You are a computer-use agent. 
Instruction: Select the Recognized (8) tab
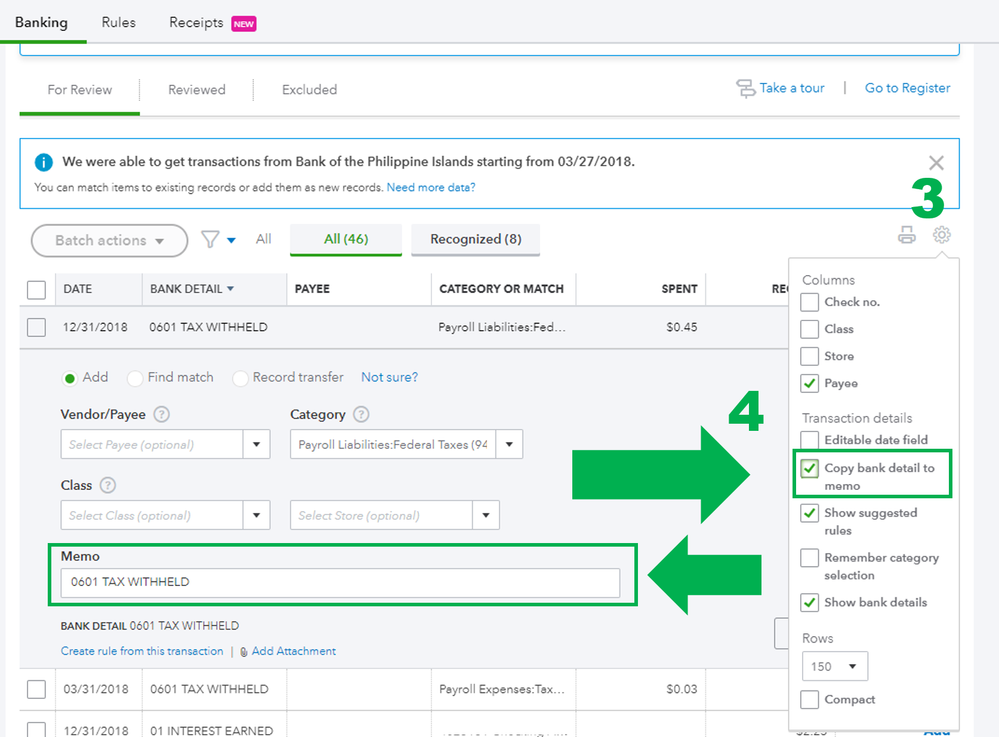pos(476,240)
